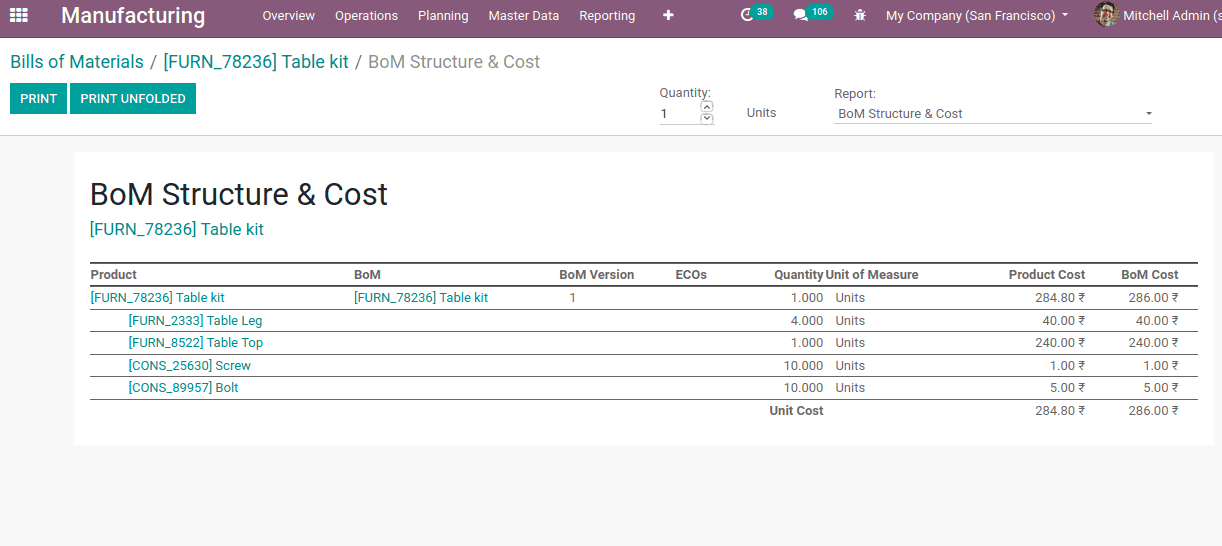Click the plus icon in the navbar

668,15
